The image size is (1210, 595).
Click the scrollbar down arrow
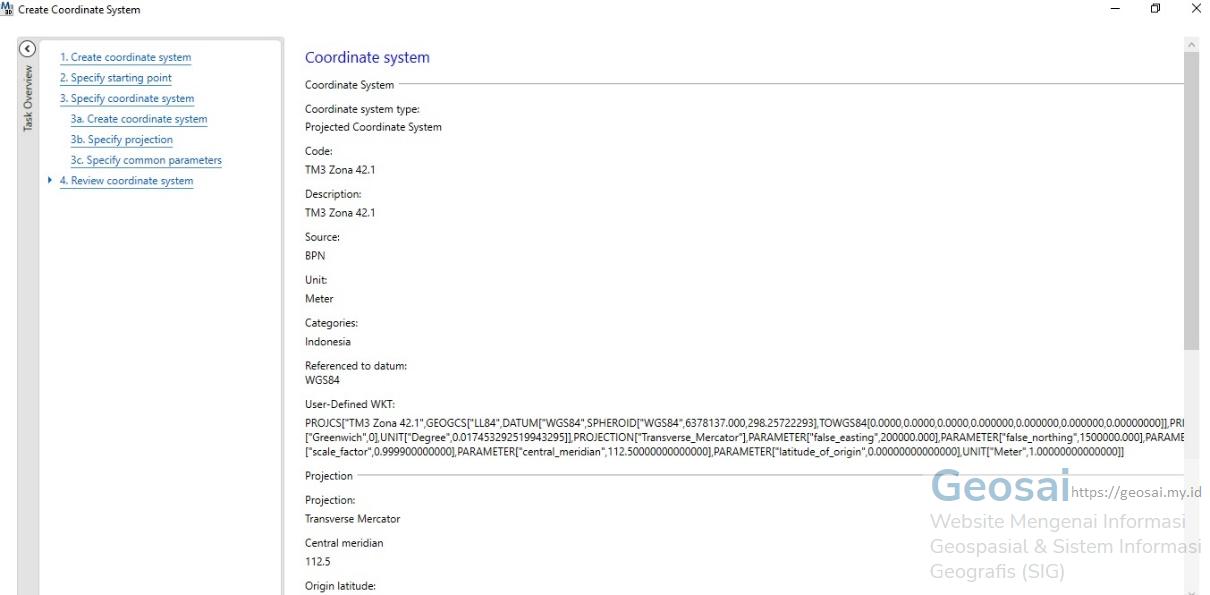pos(1191,589)
